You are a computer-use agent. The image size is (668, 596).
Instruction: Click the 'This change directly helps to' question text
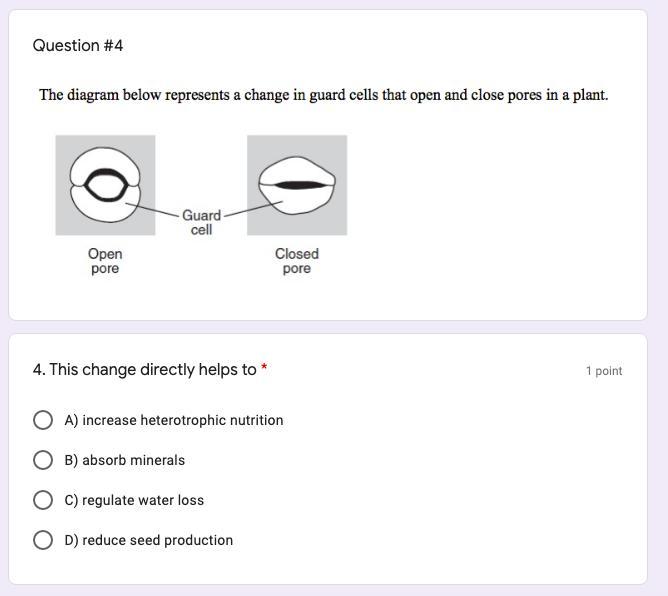point(144,370)
